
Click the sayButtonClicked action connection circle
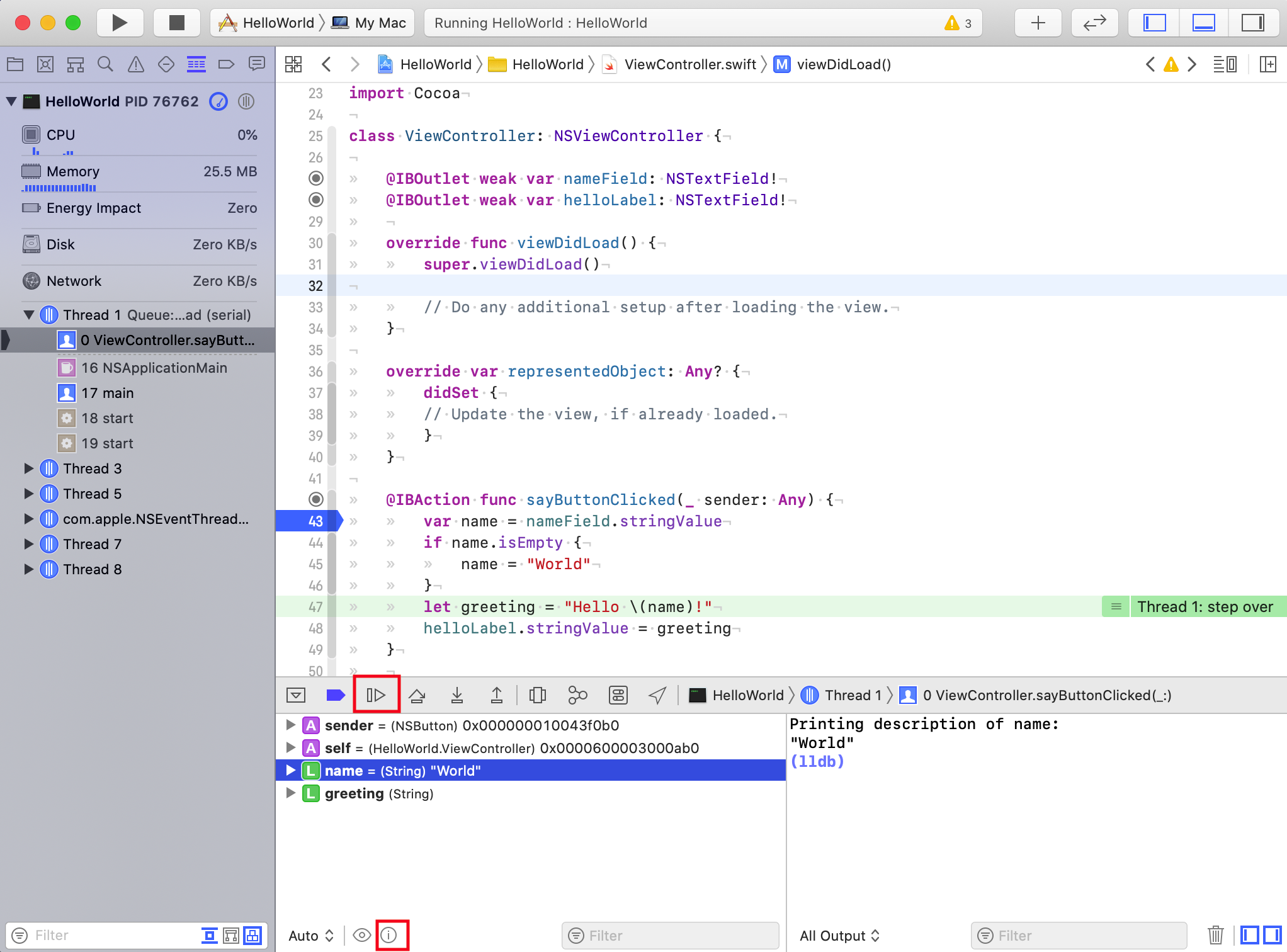(x=316, y=500)
